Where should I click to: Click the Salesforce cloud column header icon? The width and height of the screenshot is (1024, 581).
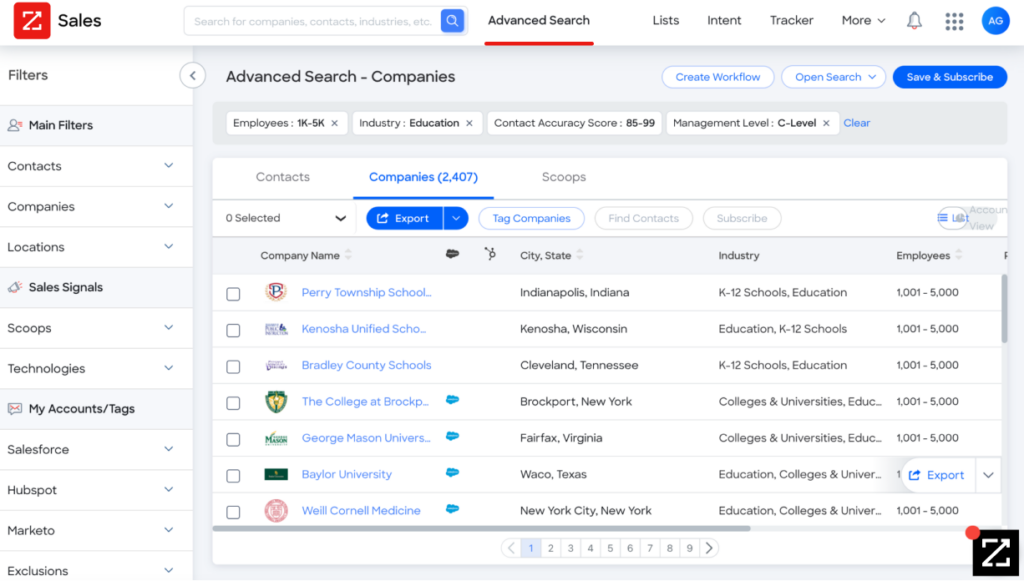pos(452,254)
